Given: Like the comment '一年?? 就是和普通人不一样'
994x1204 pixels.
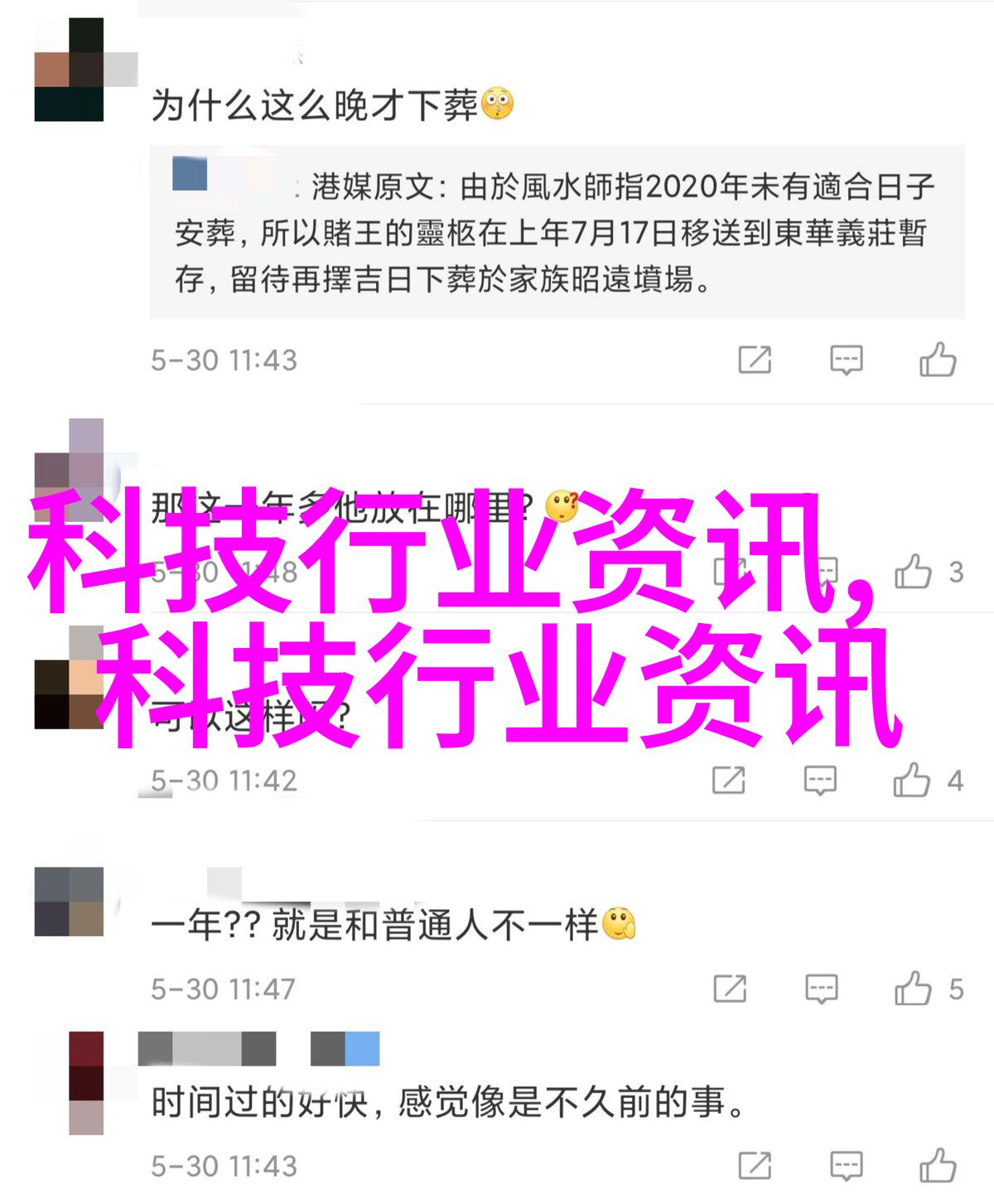Looking at the screenshot, I should click(x=913, y=989).
